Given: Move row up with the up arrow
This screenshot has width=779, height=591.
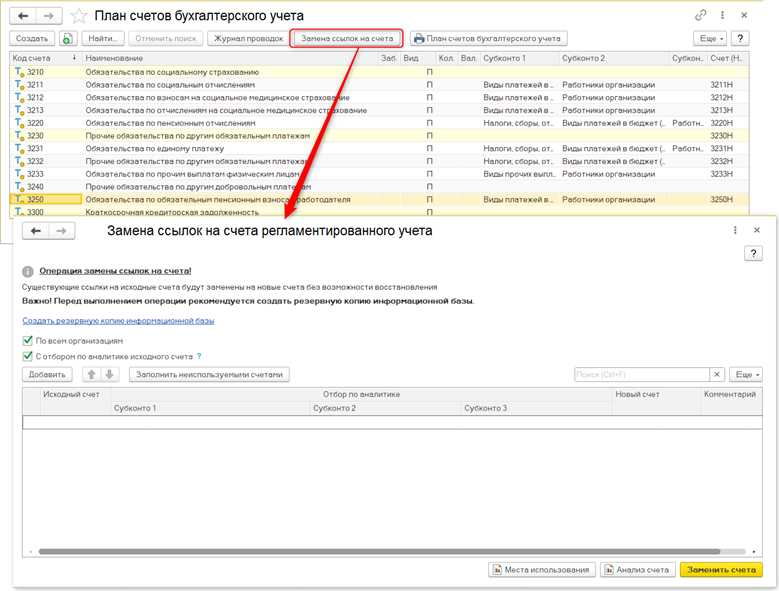Looking at the screenshot, I should click(92, 374).
